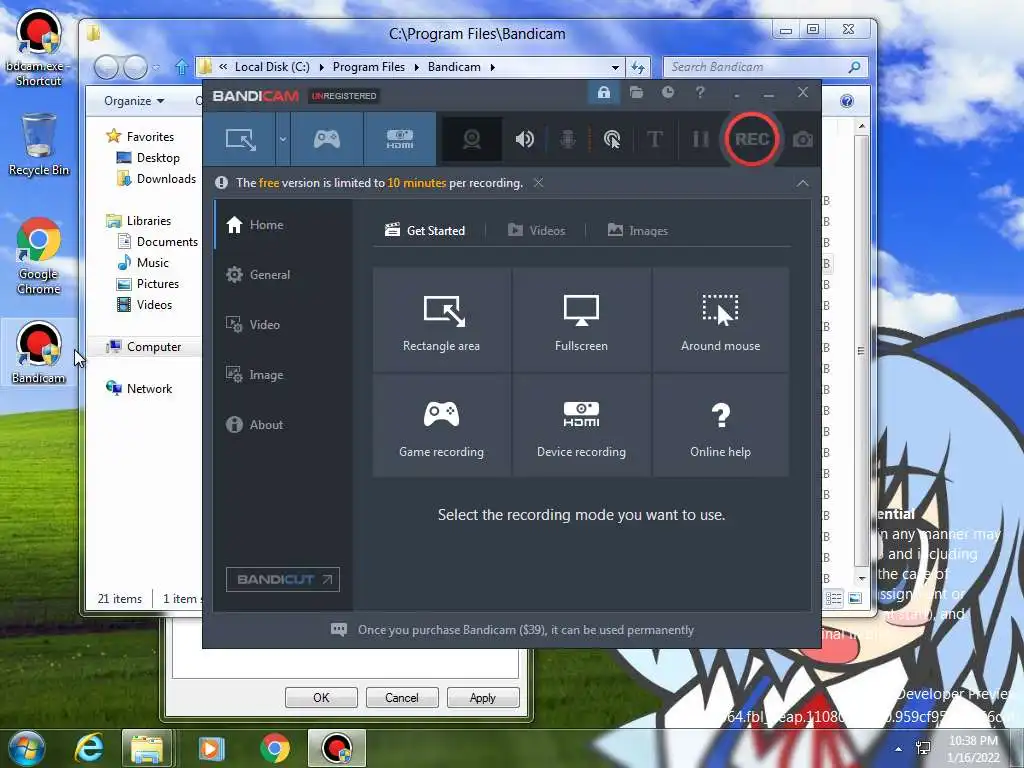Select Music library
Viewport: 1024px width, 768px height.
pos(143,263)
